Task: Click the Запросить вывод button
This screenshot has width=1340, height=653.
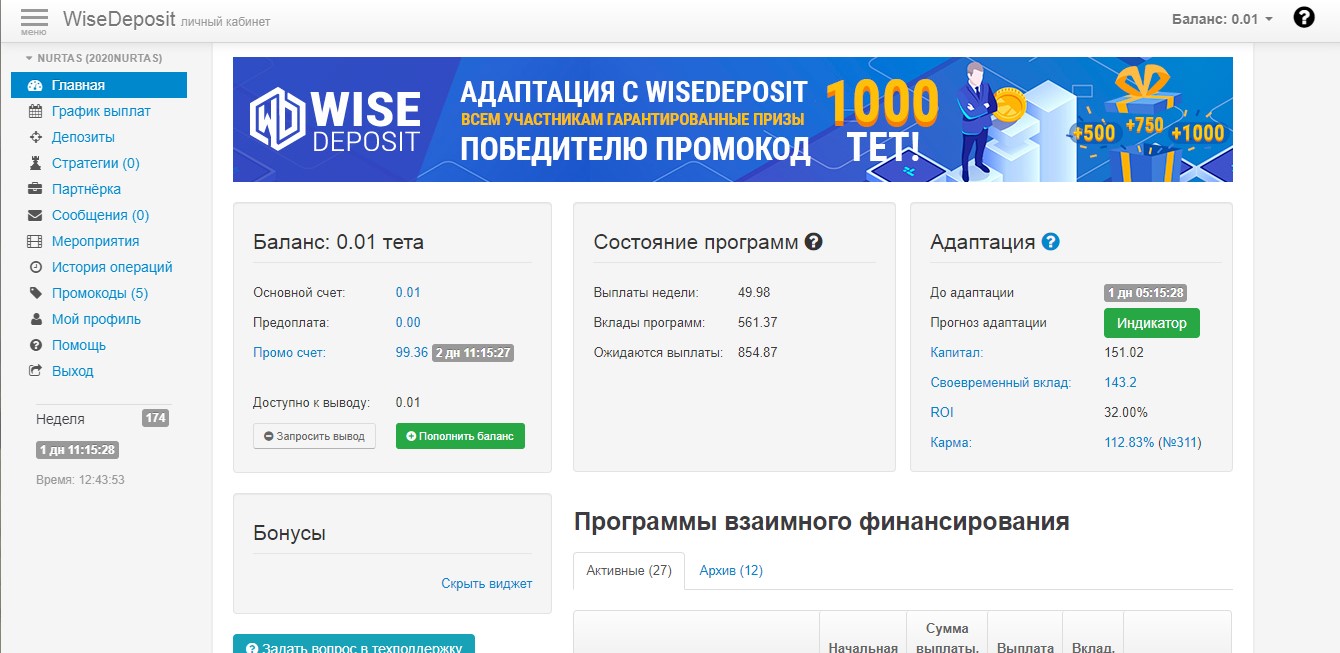Action: pos(314,436)
